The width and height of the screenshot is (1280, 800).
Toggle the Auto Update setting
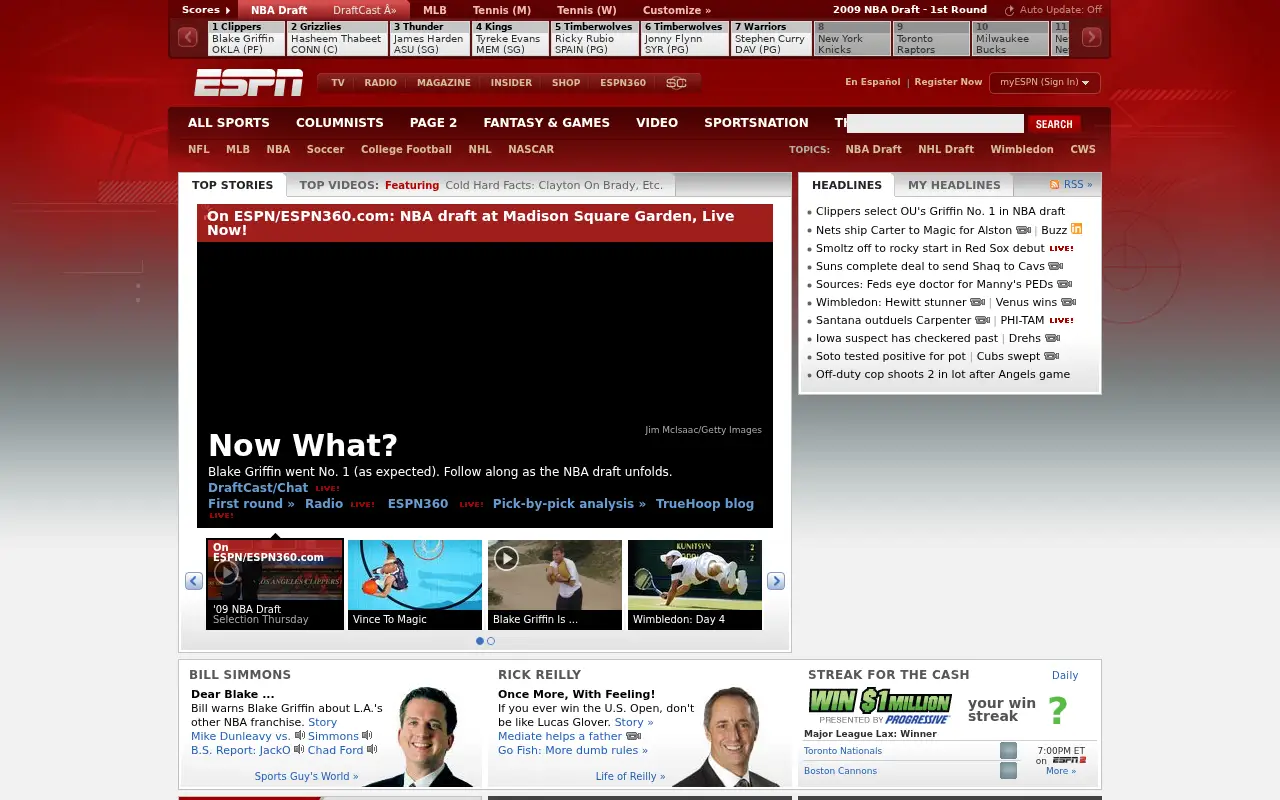coord(1053,10)
